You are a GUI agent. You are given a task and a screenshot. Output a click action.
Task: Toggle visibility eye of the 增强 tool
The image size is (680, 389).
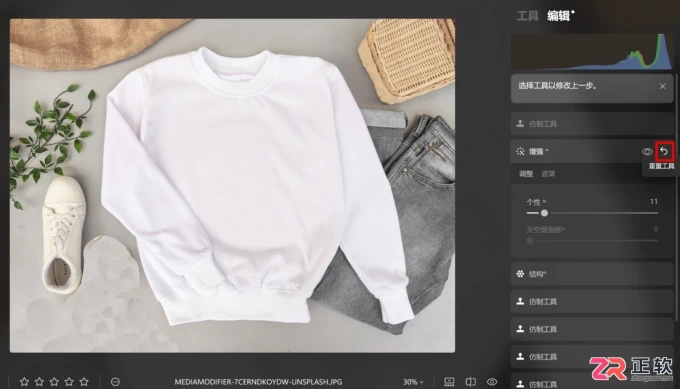647,151
